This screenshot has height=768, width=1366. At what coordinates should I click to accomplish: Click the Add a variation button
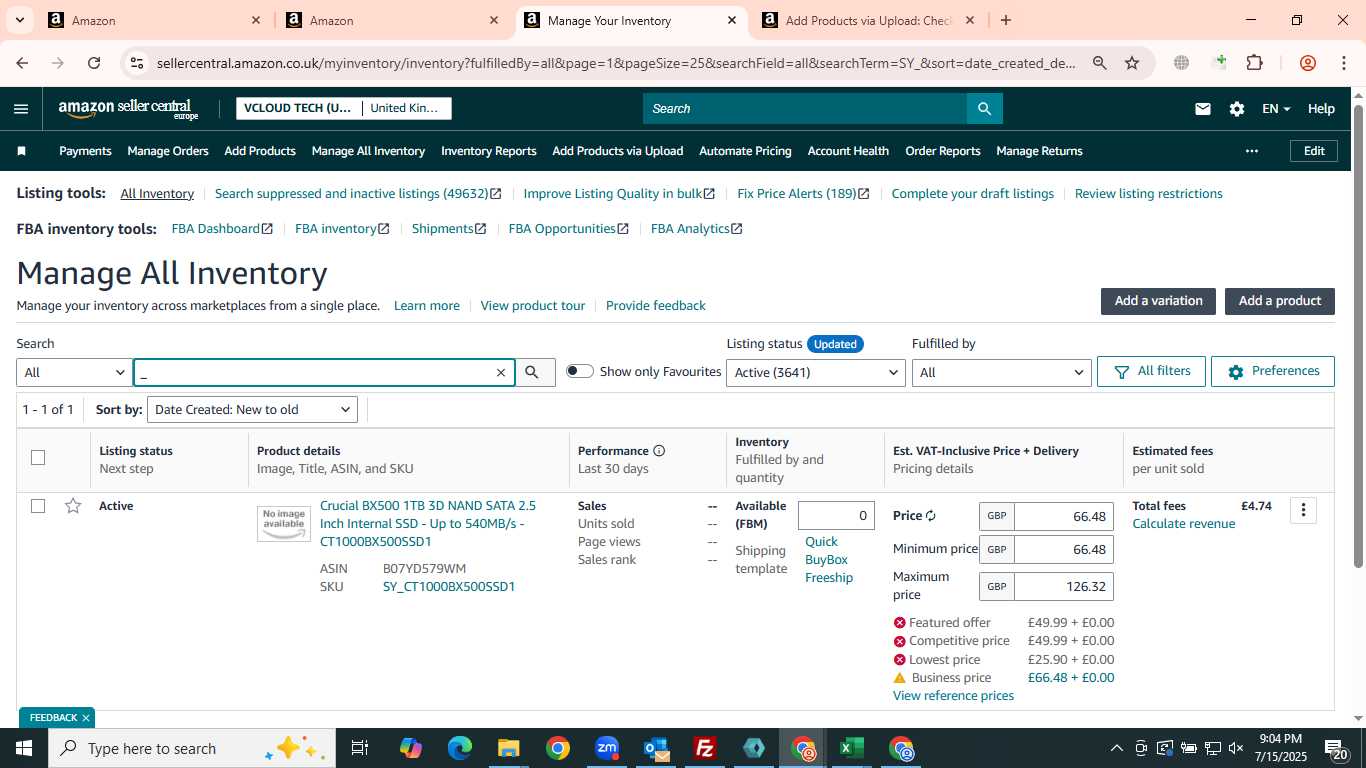(1158, 301)
